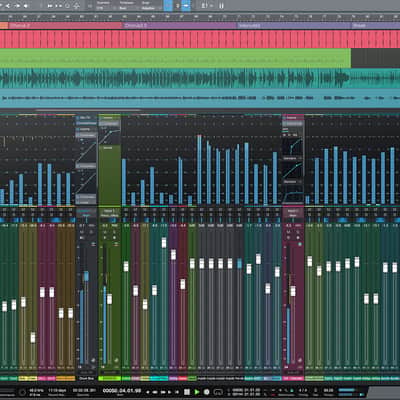Click the circular icon in the top toolbar

tap(67, 6)
